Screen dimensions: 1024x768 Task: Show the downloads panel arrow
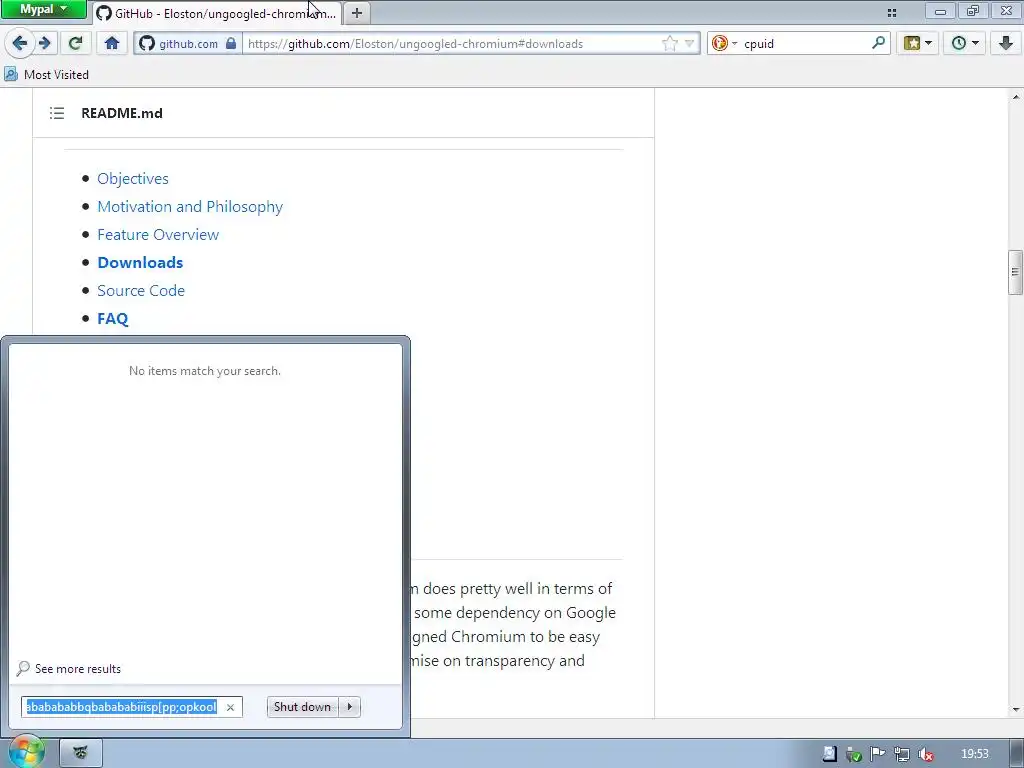coord(1006,44)
